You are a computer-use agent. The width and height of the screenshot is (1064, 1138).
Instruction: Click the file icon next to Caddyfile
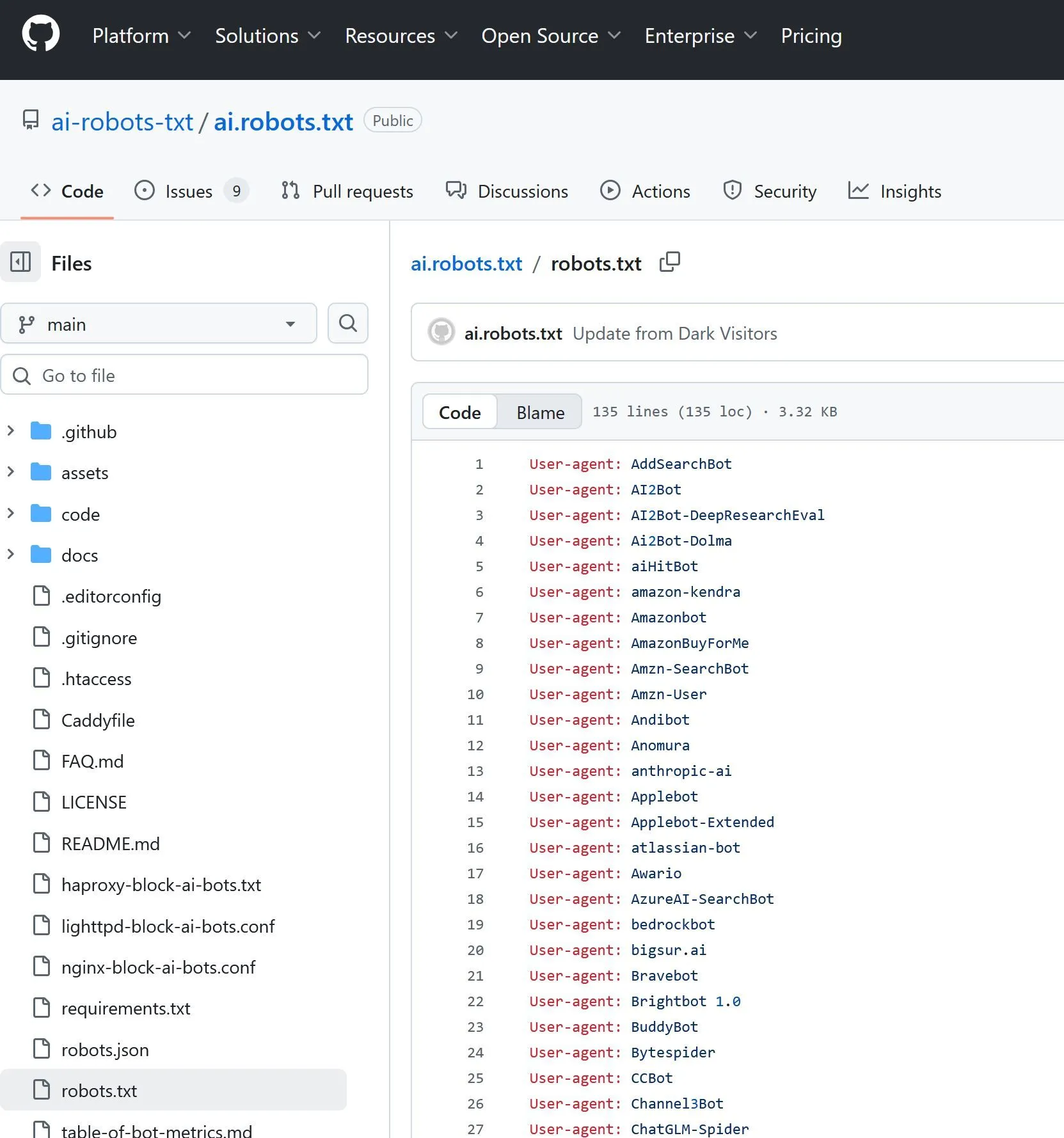coord(42,720)
